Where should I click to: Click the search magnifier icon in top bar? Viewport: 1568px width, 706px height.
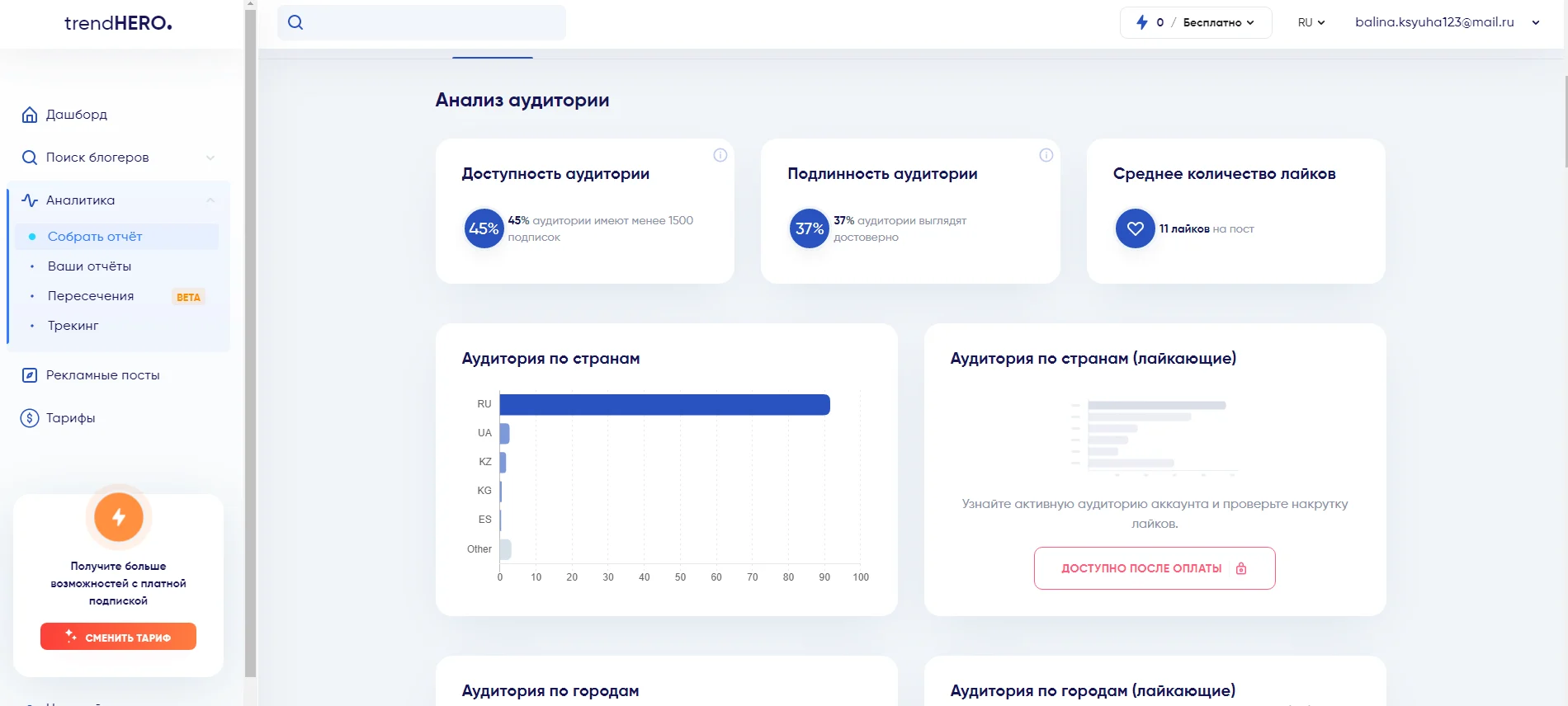tap(295, 22)
